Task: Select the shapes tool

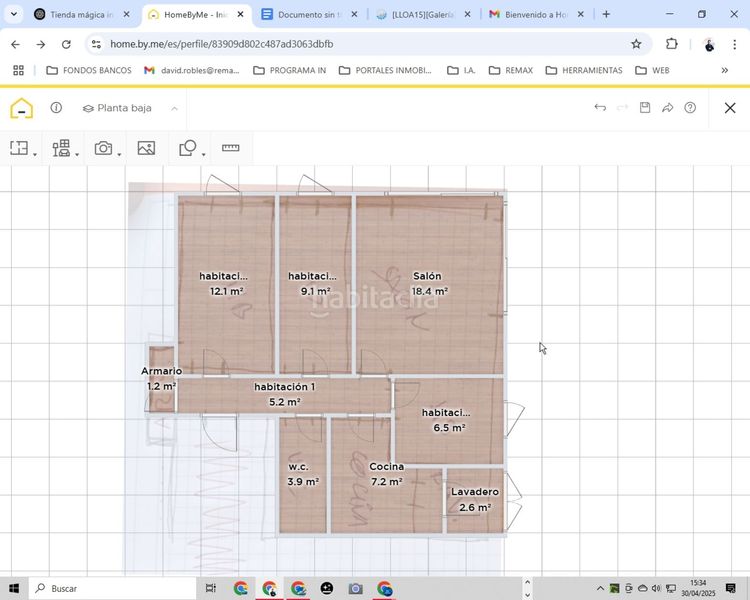Action: tap(188, 148)
